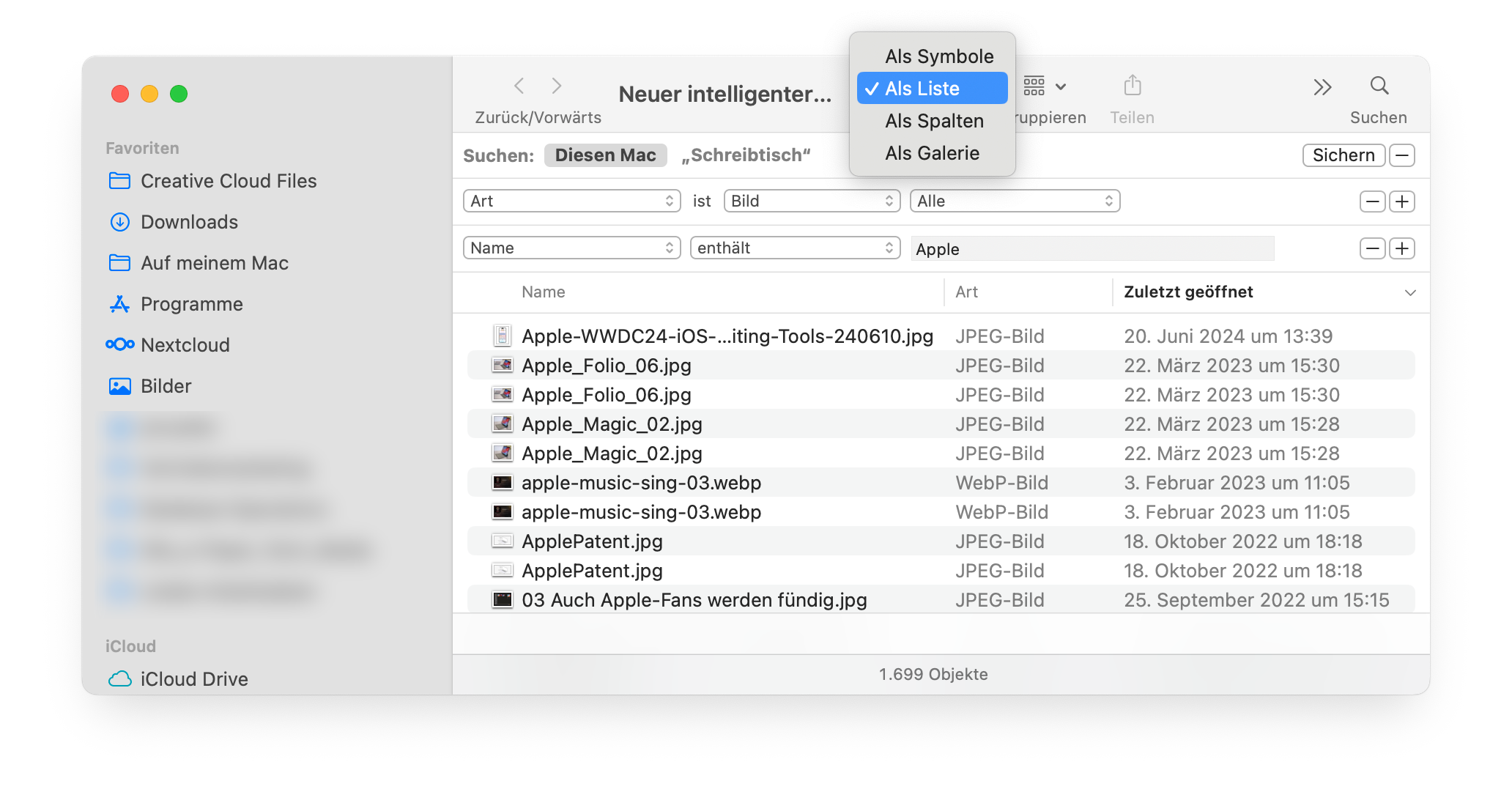Screen dimensions: 1512x803
Task: Open the Name attribute popup
Action: coord(572,248)
